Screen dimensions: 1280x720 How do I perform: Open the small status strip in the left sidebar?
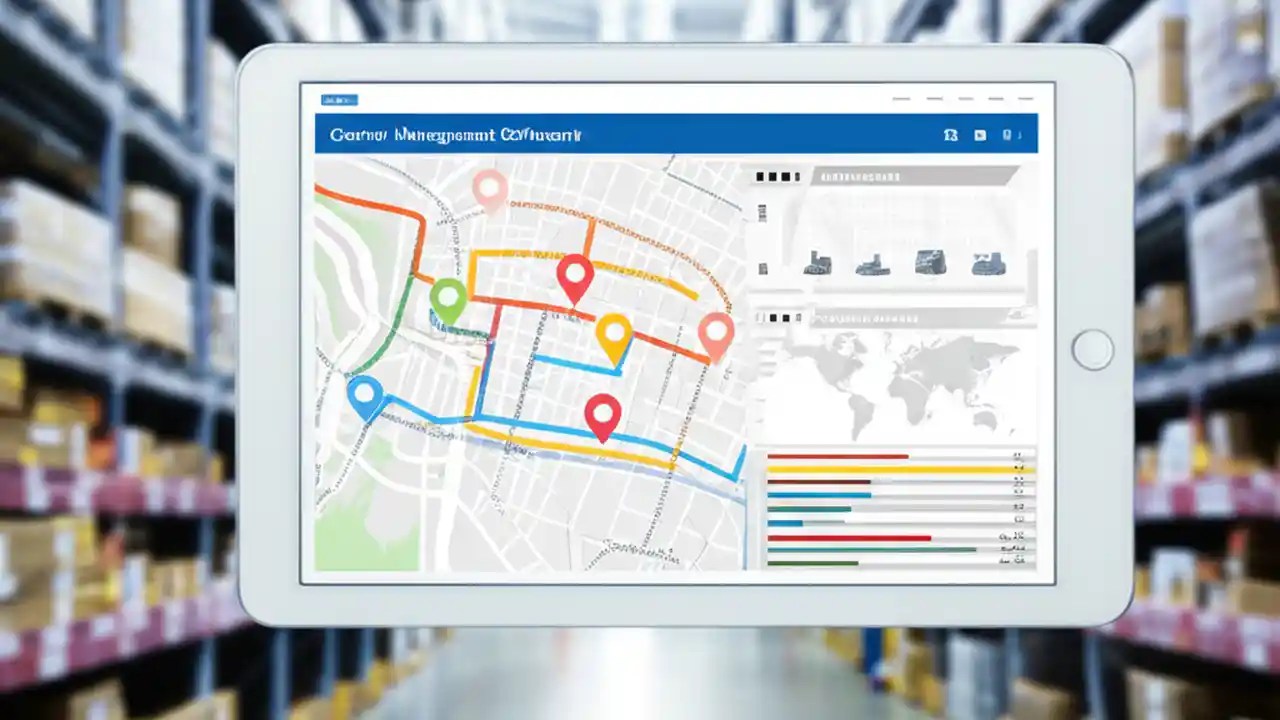tap(762, 212)
